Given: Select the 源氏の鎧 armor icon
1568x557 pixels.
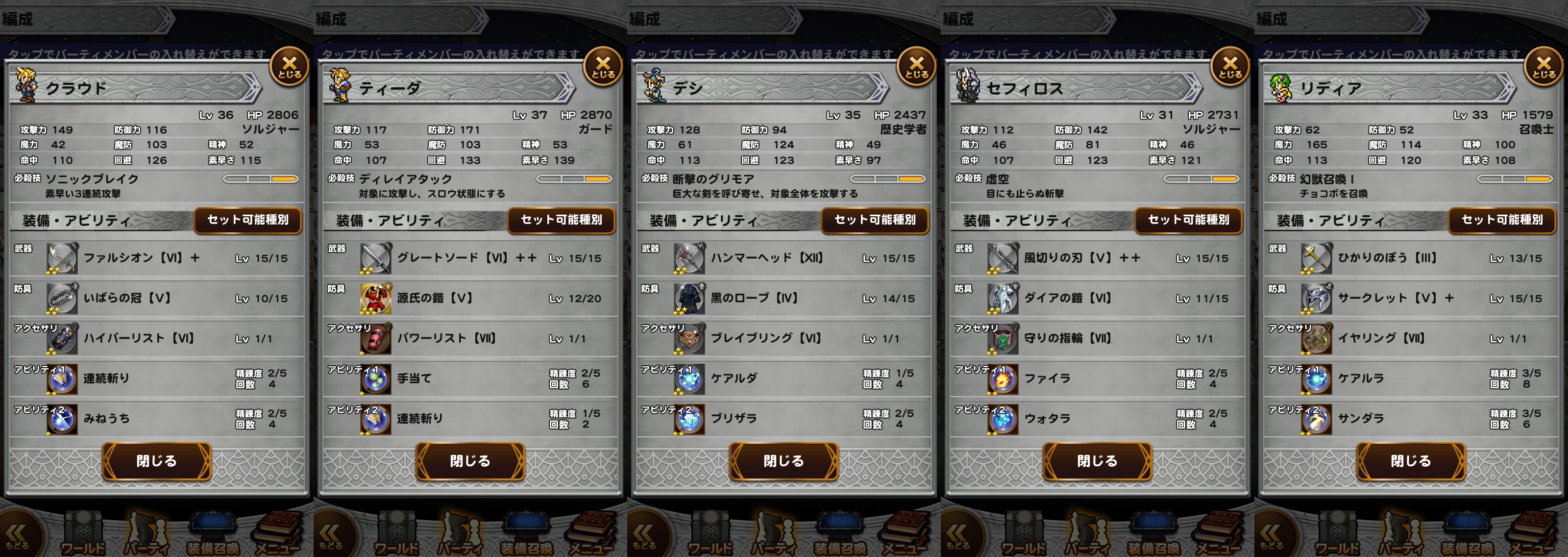Looking at the screenshot, I should click(375, 298).
